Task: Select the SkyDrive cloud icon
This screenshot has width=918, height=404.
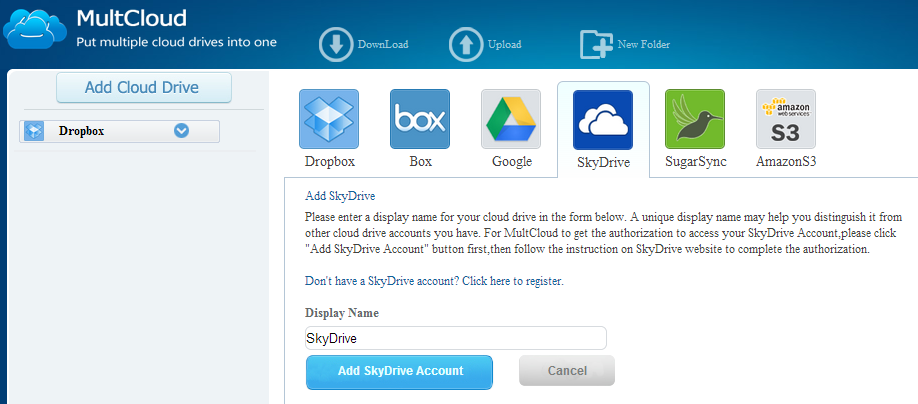Action: (x=603, y=120)
